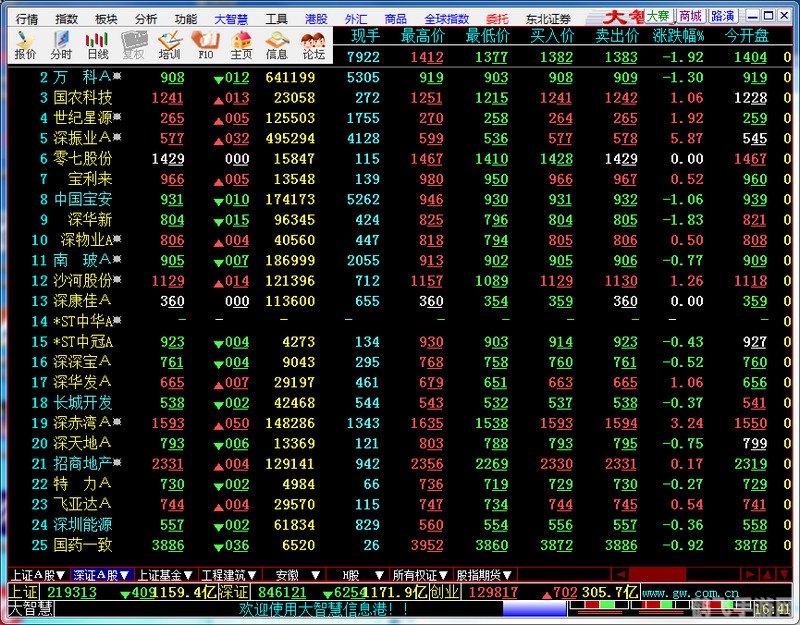Click the 大赛 button in title bar
The height and width of the screenshot is (625, 800).
[x=657, y=16]
